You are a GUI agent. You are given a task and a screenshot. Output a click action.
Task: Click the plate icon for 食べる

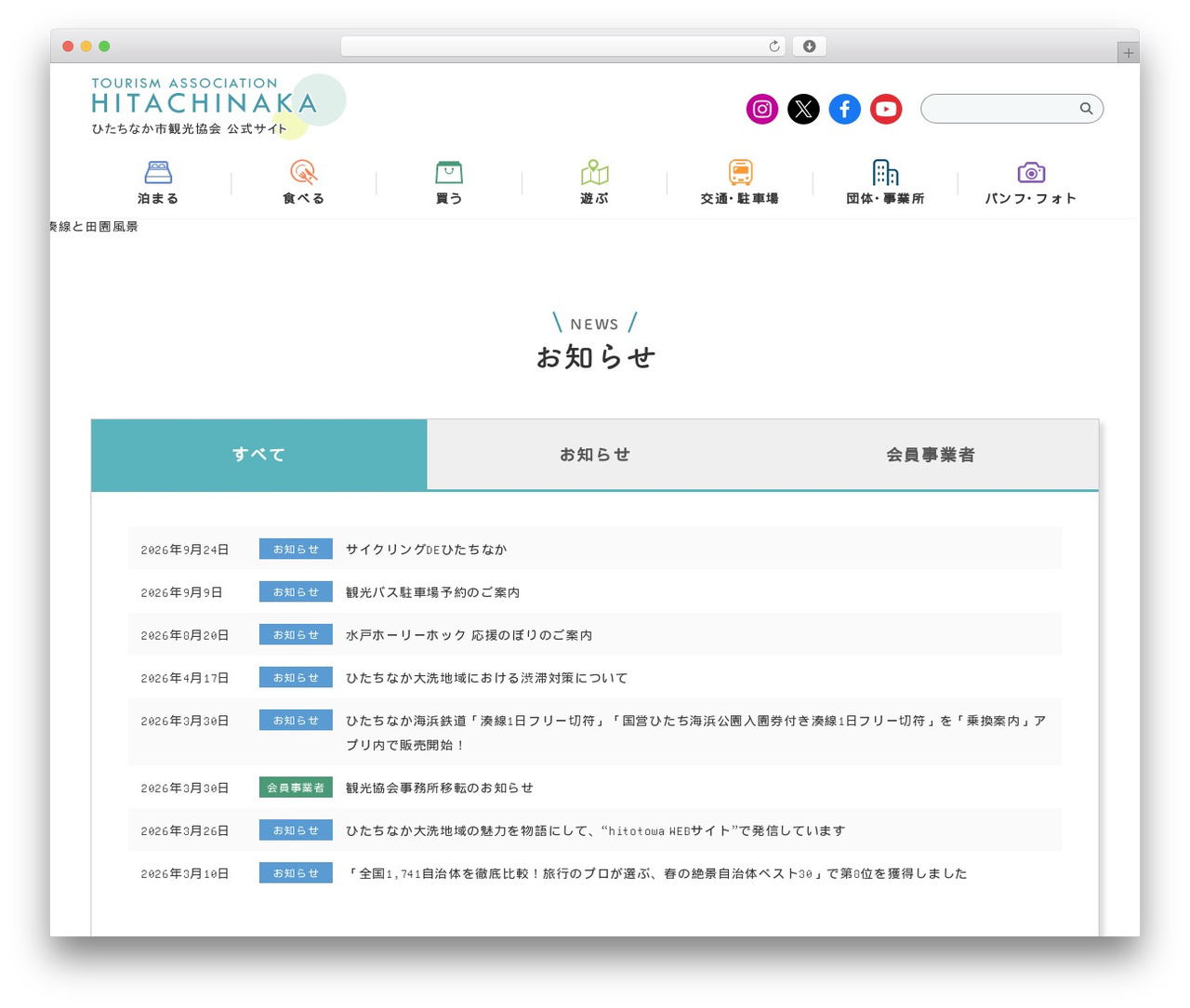point(304,172)
